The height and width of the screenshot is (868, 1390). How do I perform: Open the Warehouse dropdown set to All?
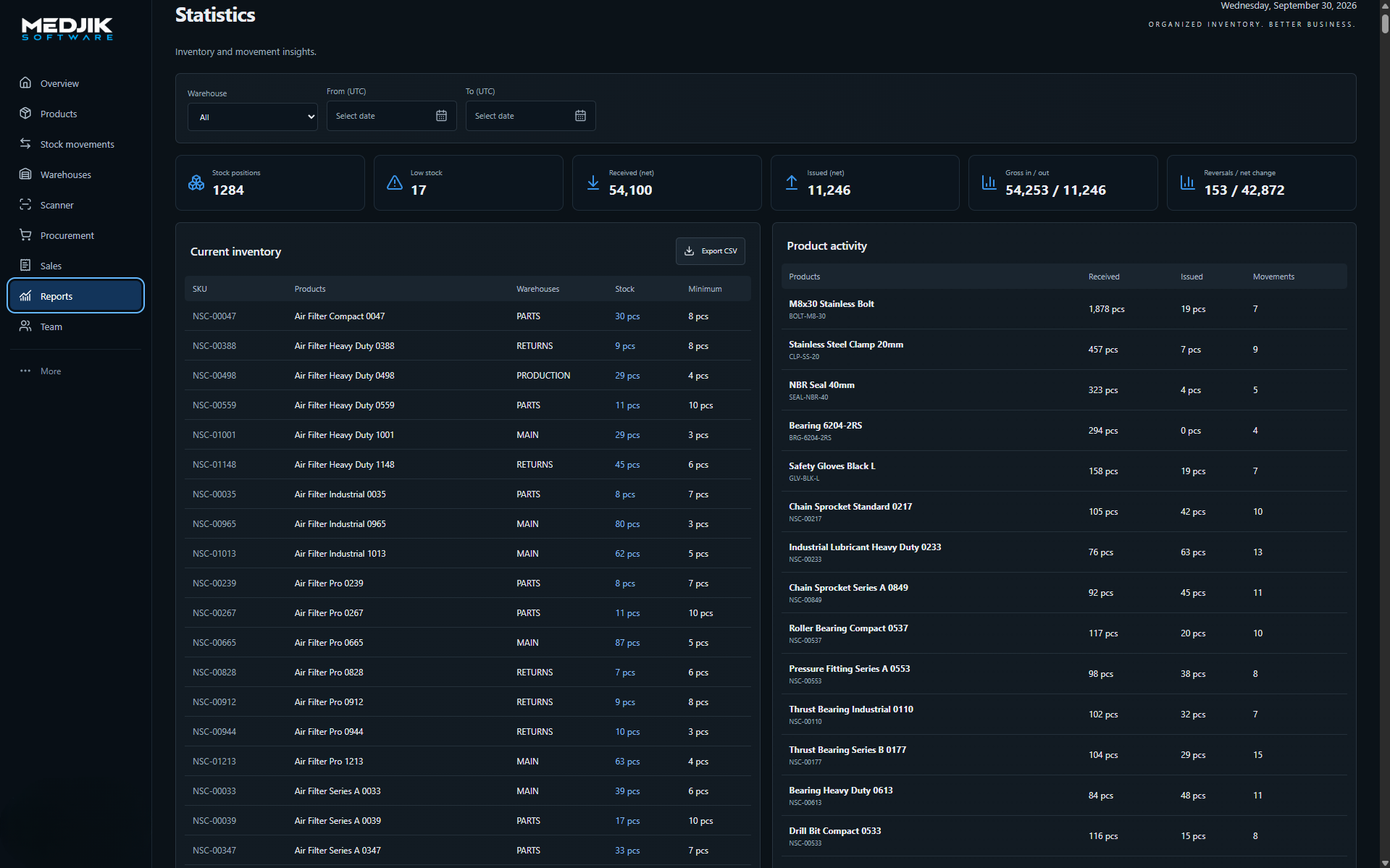253,117
